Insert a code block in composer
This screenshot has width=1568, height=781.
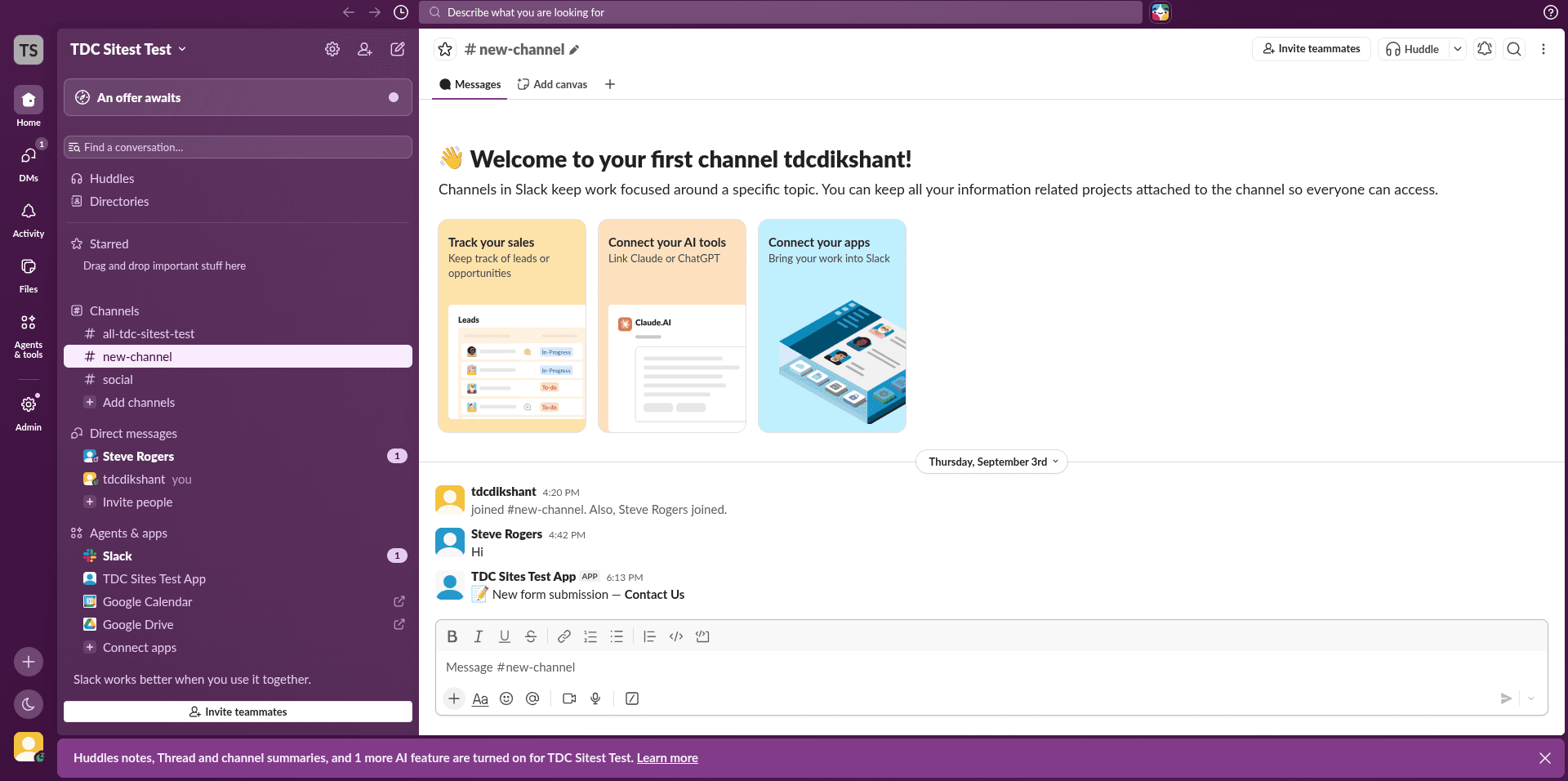702,636
